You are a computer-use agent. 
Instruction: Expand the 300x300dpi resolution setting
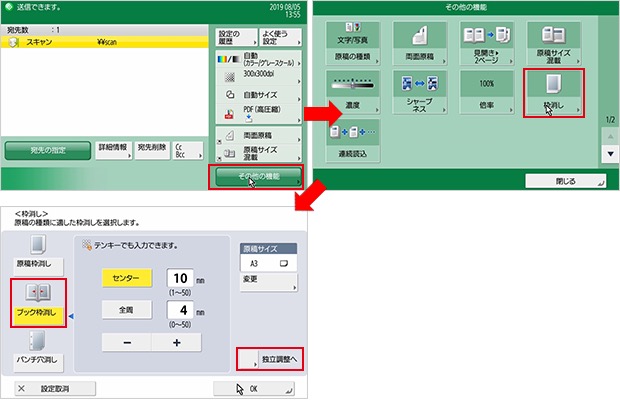tap(254, 75)
